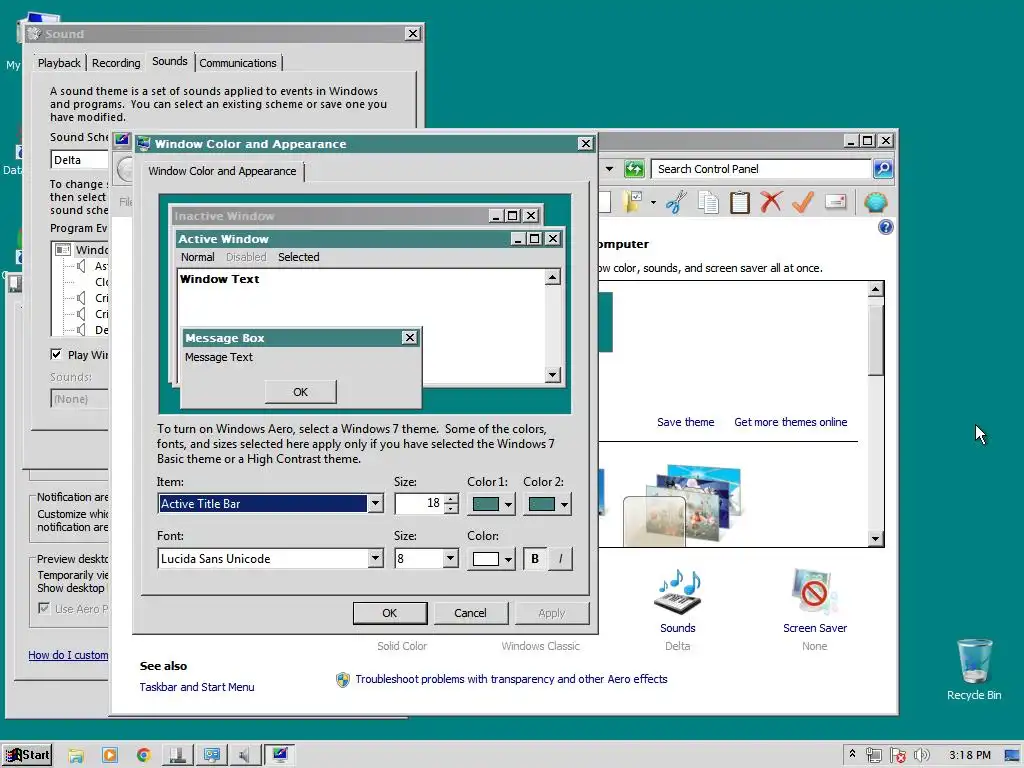Click the folder options icon in toolbar
Screen dimensions: 1024x768
(632, 202)
